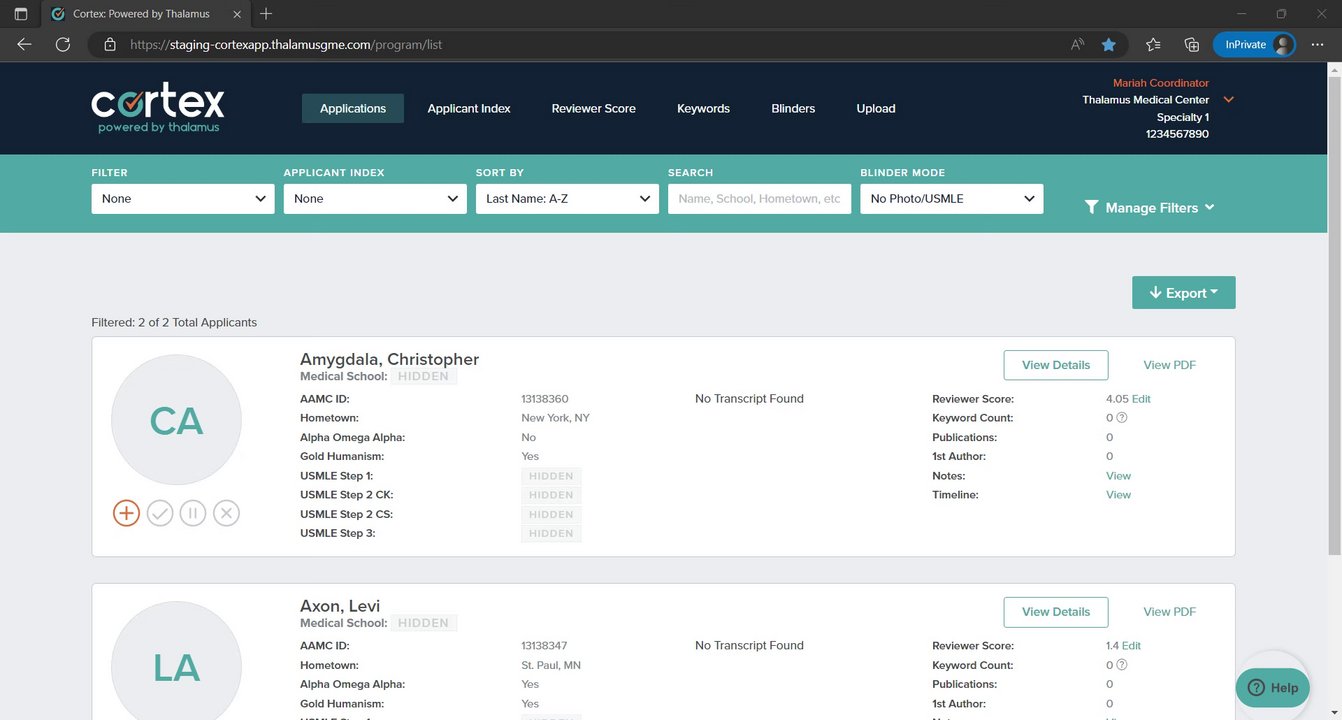
Task: Open the Blinders tab
Action: 794,108
